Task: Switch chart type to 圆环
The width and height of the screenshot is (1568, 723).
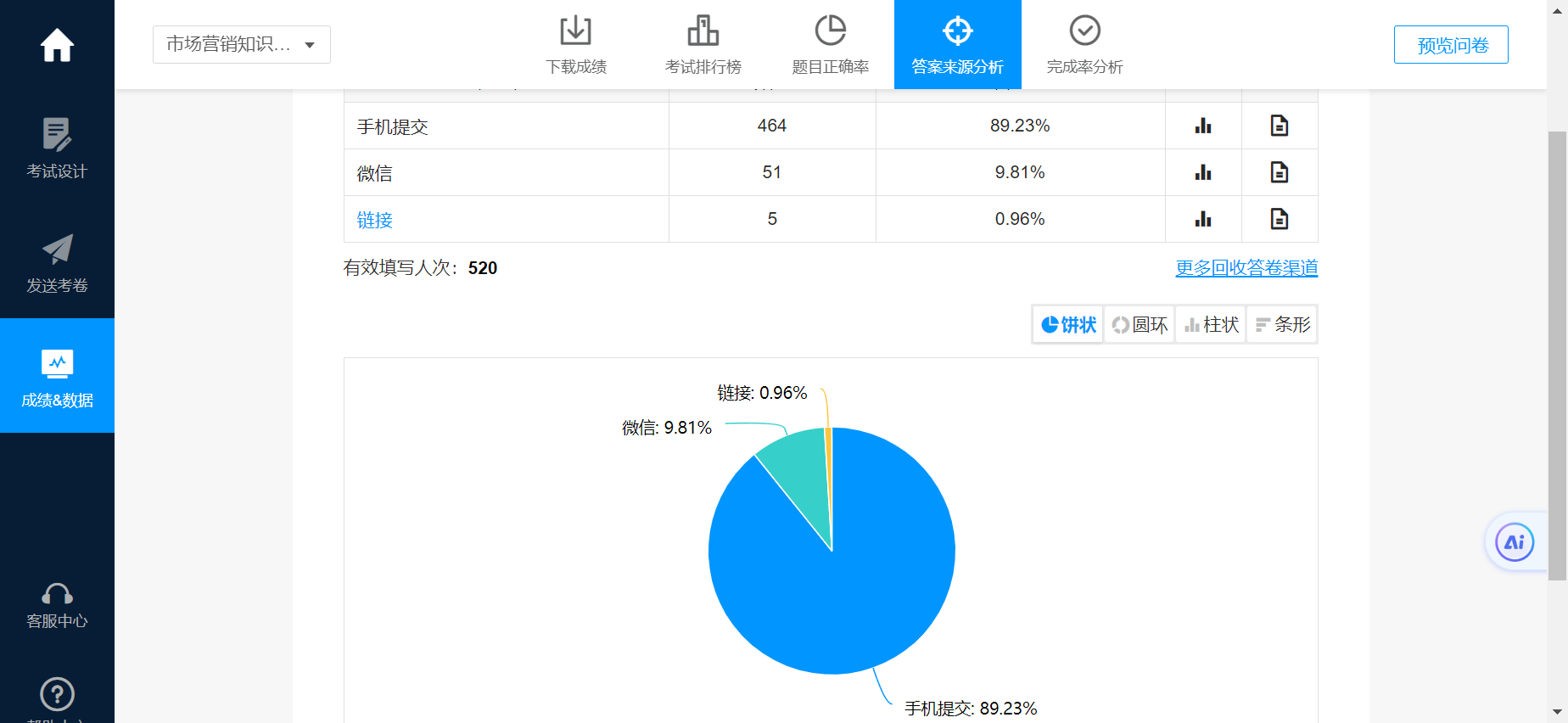Action: pyautogui.click(x=1140, y=325)
